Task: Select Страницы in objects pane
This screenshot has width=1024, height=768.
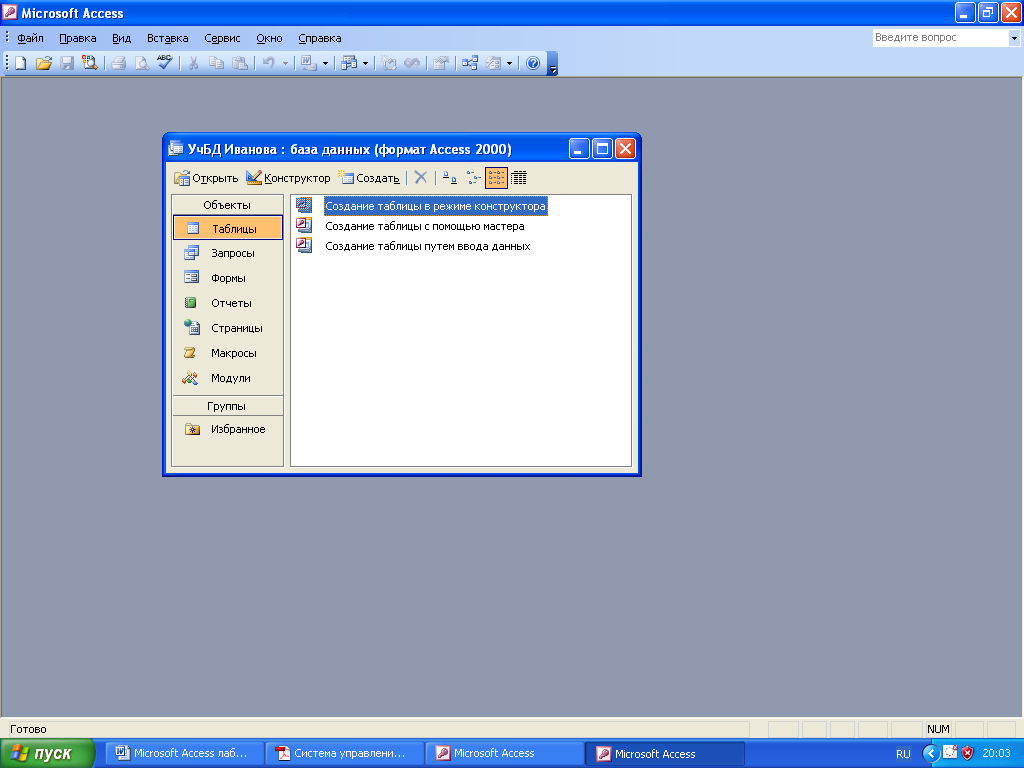Action: click(x=227, y=328)
